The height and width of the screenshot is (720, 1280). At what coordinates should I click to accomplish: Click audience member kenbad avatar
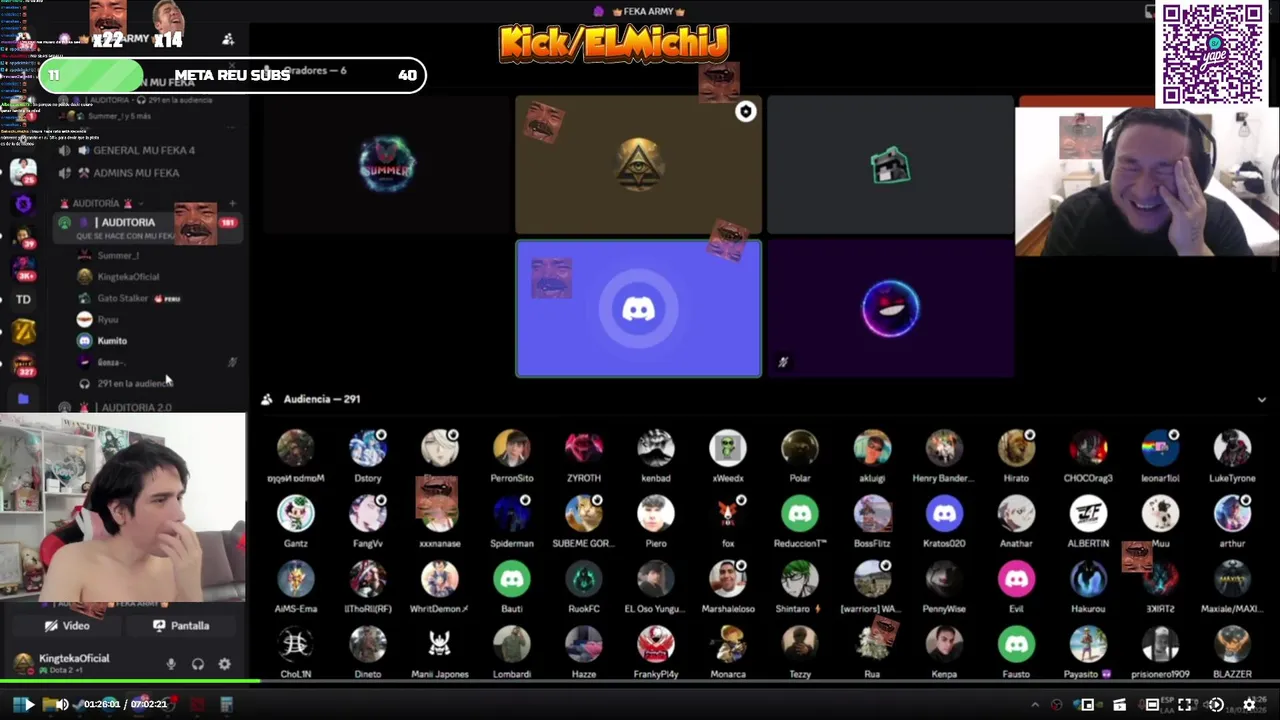(655, 449)
